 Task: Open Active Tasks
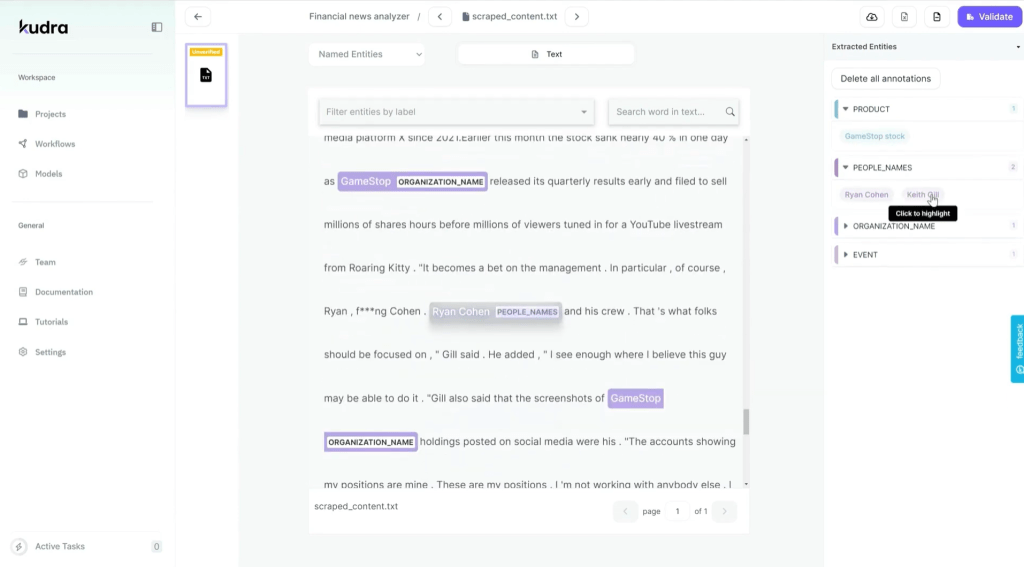point(60,547)
